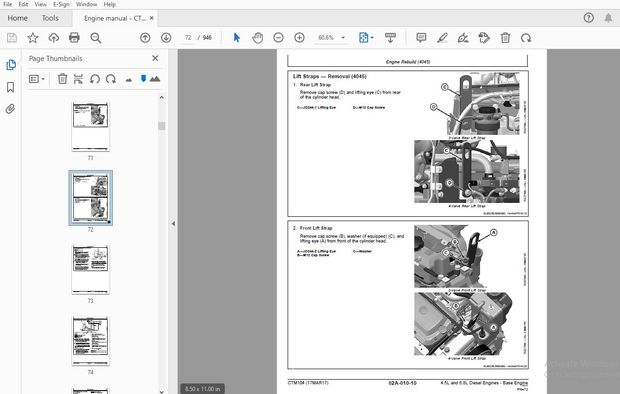Click the 60.6% zoom value field

pyautogui.click(x=326, y=38)
